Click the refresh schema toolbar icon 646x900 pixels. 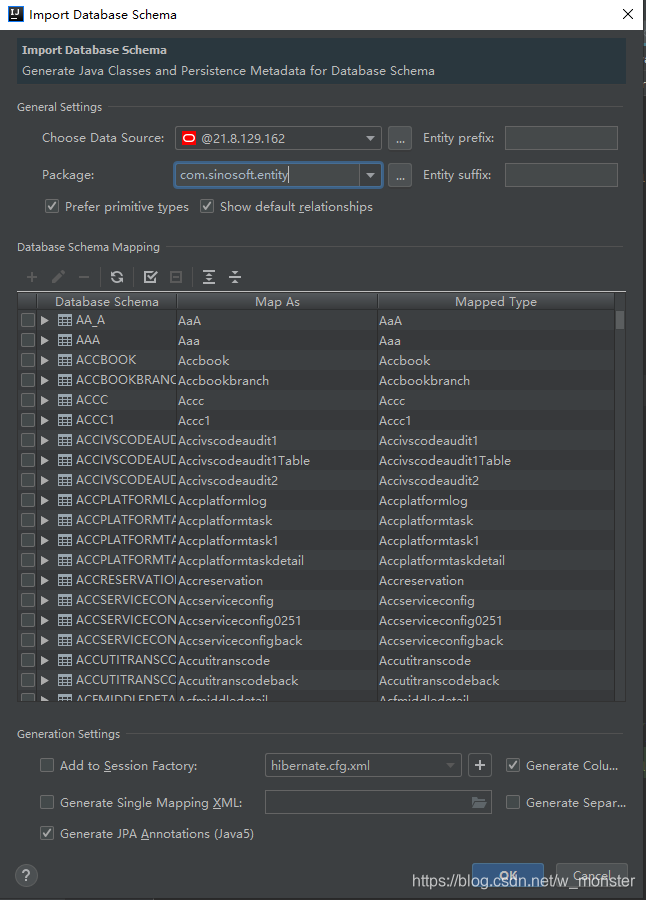point(117,277)
